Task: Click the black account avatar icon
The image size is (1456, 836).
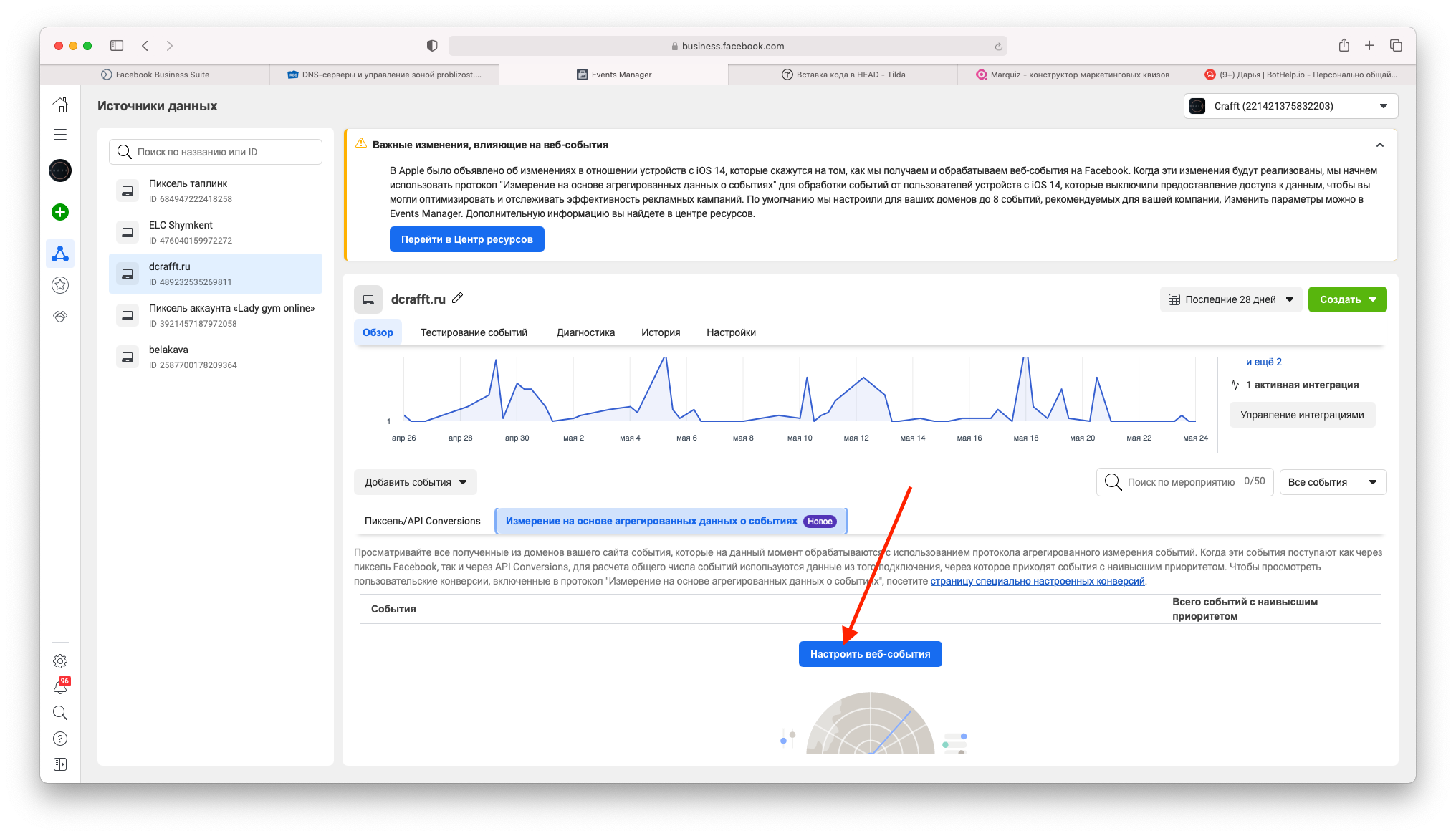Action: [x=60, y=170]
